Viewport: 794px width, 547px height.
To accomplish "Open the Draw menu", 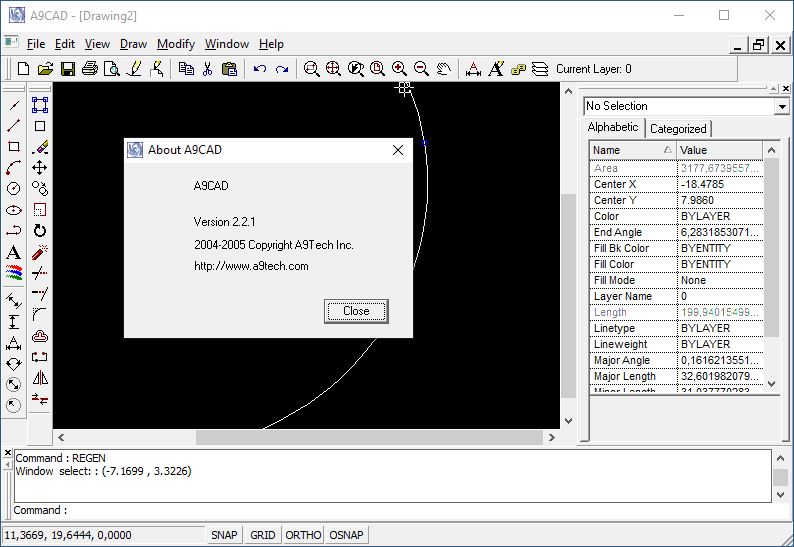I will [x=133, y=44].
